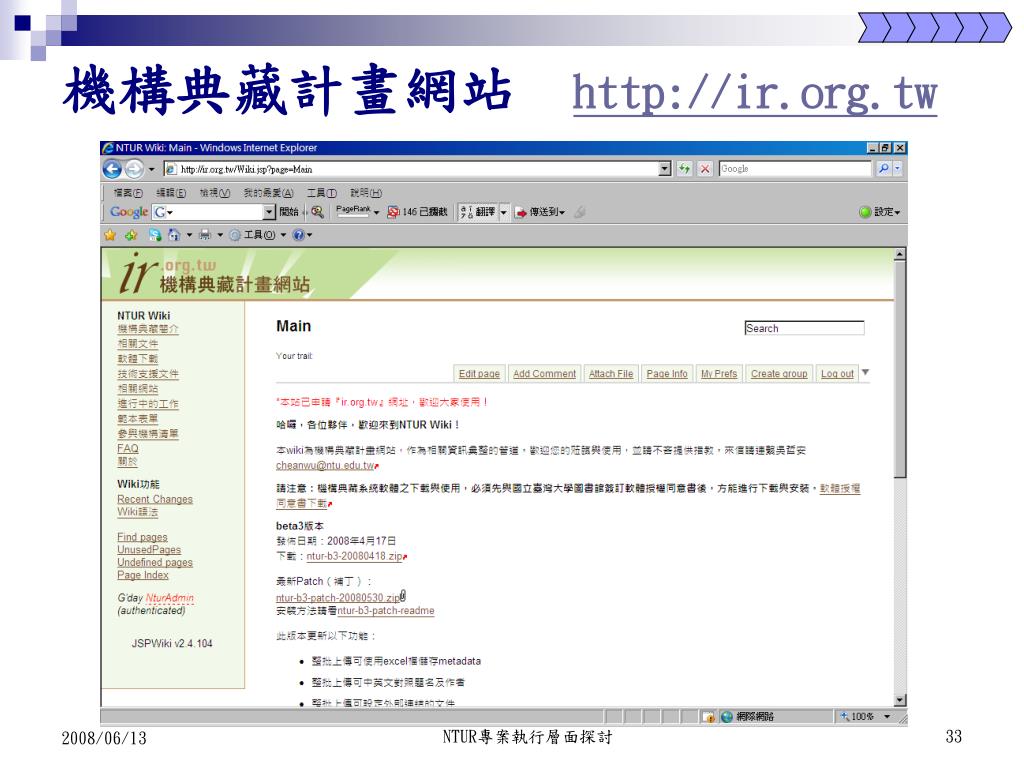Click the Edit page tab
1024x768 pixels.
(479, 374)
